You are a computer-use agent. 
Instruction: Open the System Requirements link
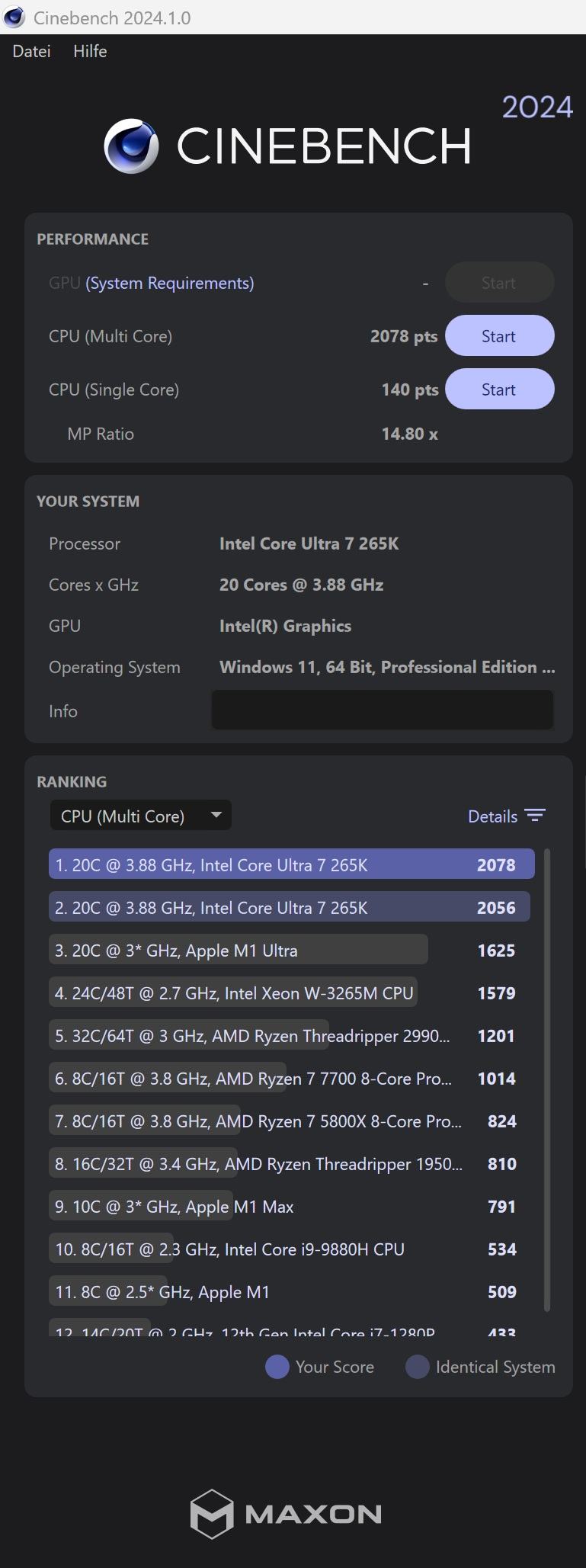170,283
